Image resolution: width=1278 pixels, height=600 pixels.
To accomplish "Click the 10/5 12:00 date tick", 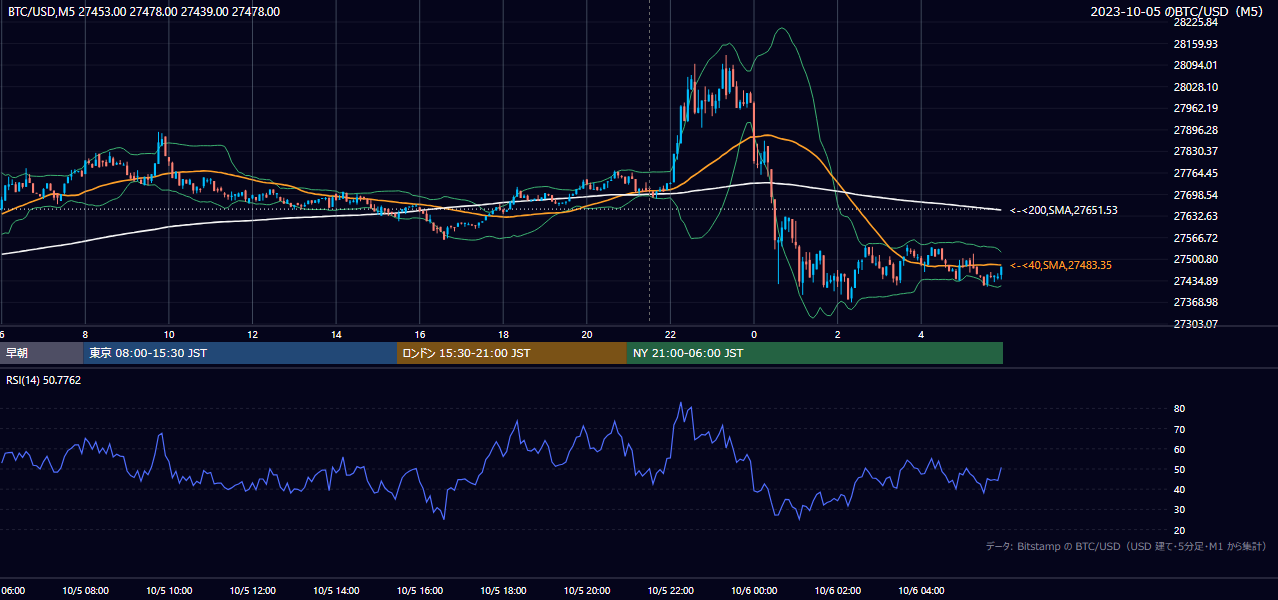I will point(252,591).
